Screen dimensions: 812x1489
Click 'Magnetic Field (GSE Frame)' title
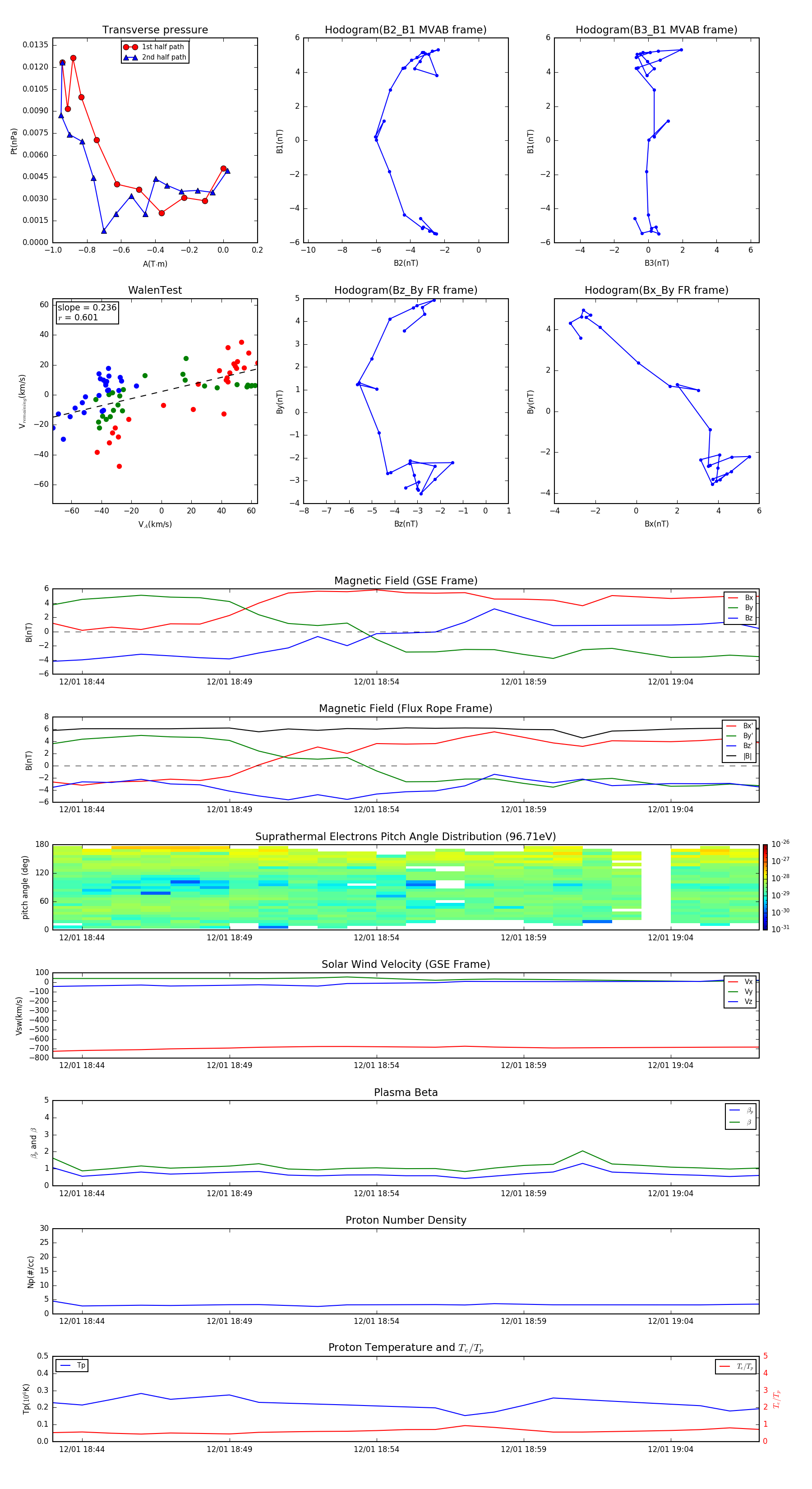tap(406, 581)
